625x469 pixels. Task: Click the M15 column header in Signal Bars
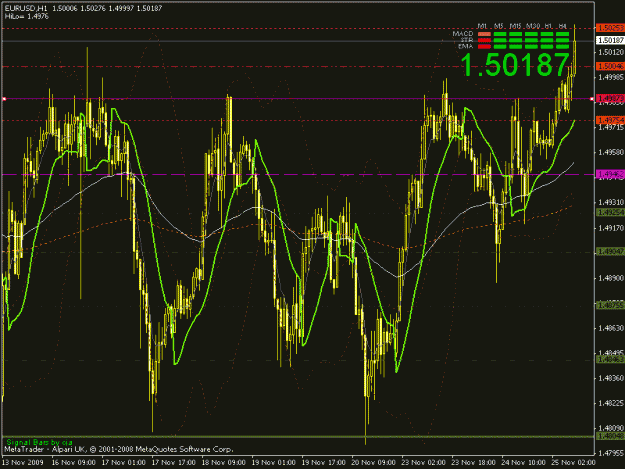pos(515,26)
